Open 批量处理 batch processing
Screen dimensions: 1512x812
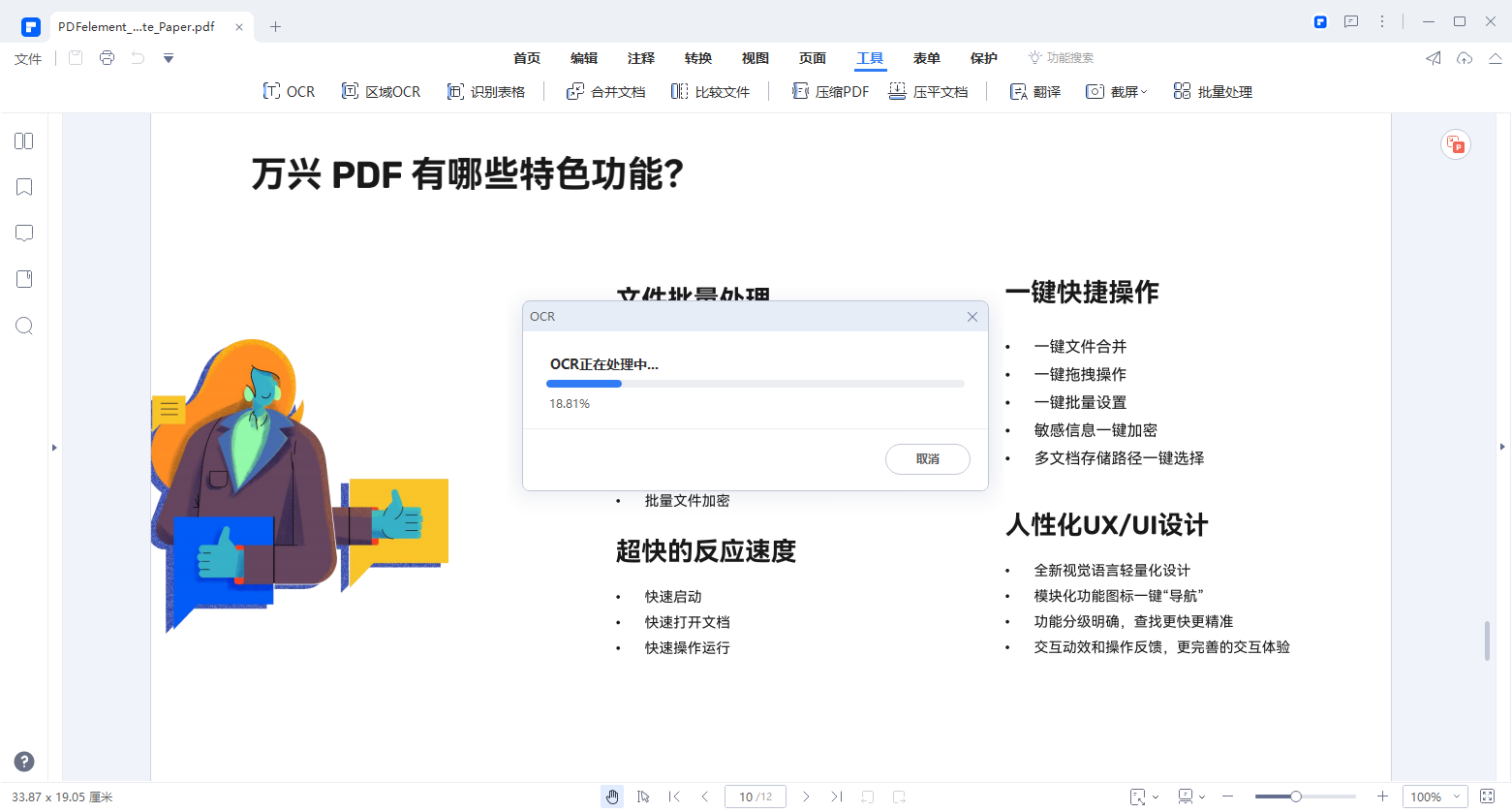coord(1212,90)
